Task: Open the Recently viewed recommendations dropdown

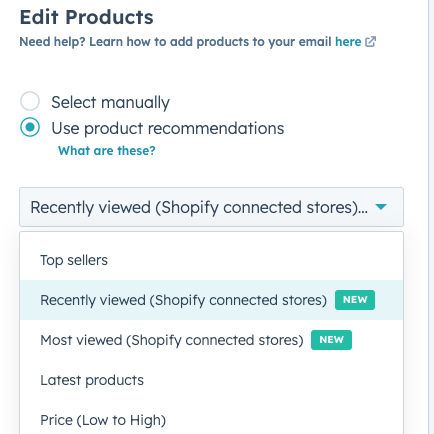Action: (211, 207)
